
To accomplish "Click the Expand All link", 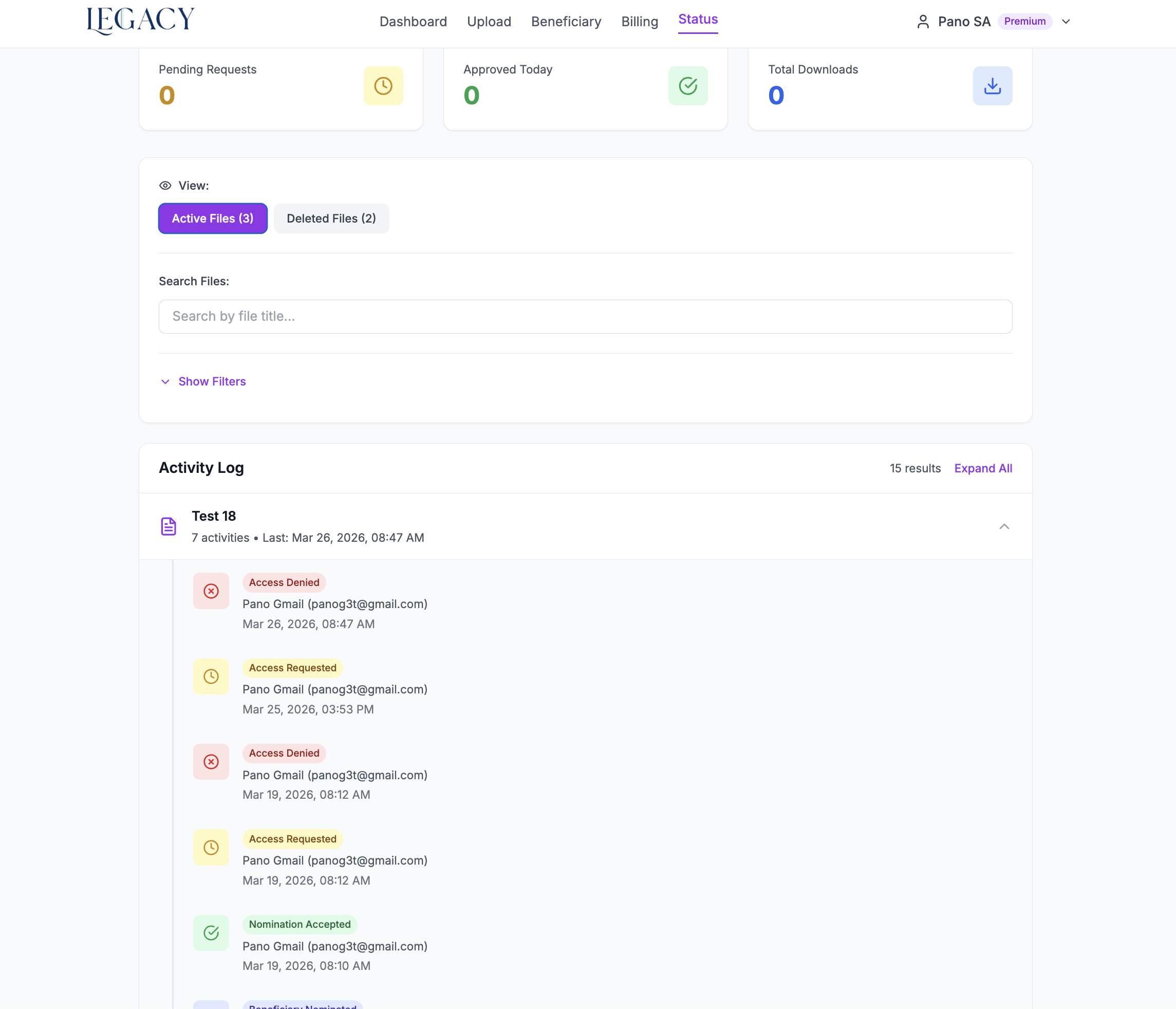I will pos(982,468).
